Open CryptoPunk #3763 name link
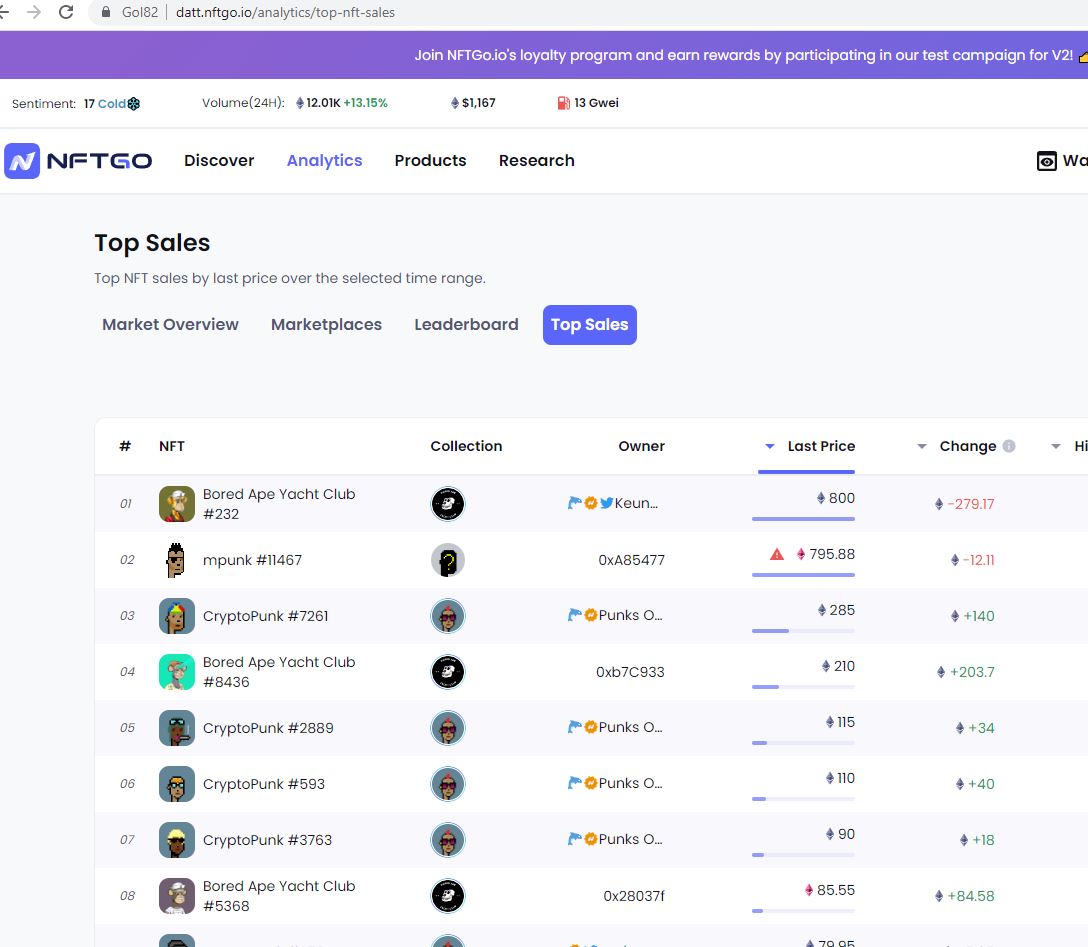The height and width of the screenshot is (947, 1088). tap(267, 840)
